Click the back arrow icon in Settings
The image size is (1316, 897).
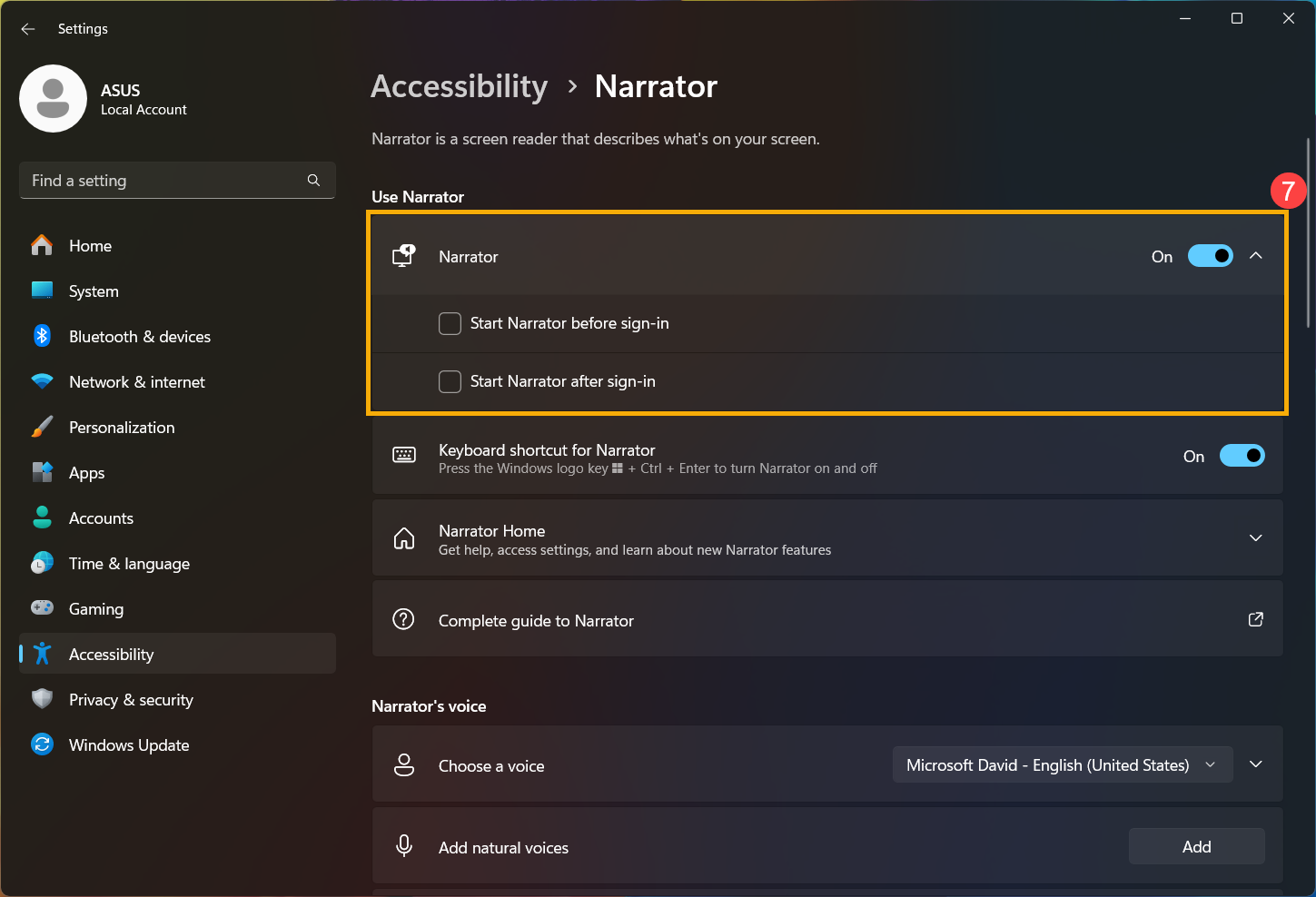(28, 29)
